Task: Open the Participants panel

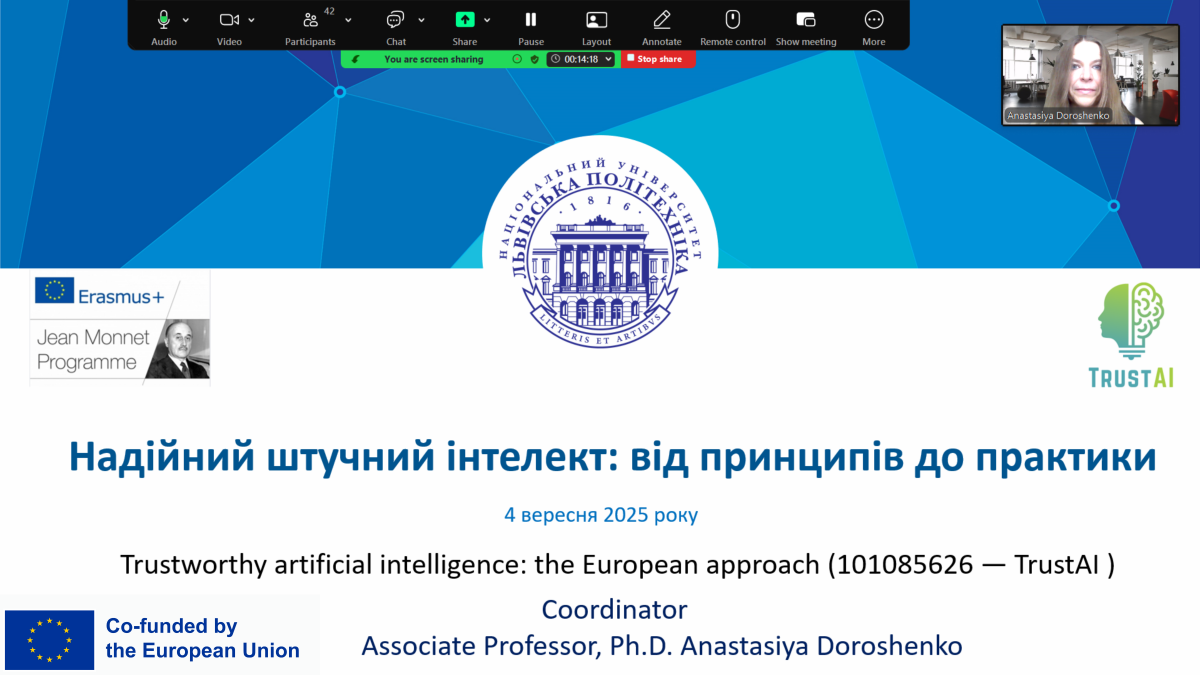Action: tap(310, 19)
